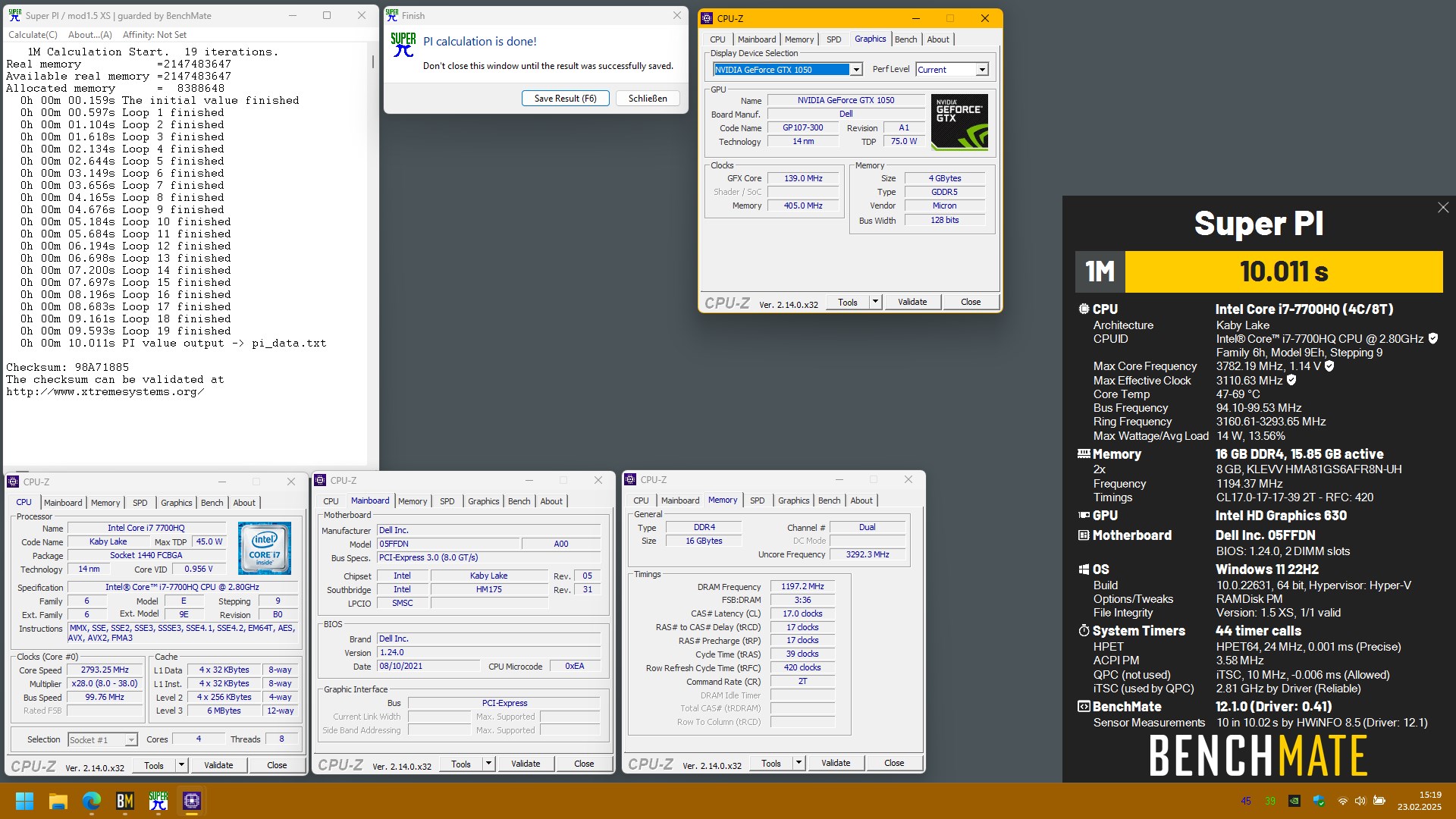Expand Tools arrow in CPU-Z Graphics window
This screenshot has height=819, width=1456.
click(875, 302)
